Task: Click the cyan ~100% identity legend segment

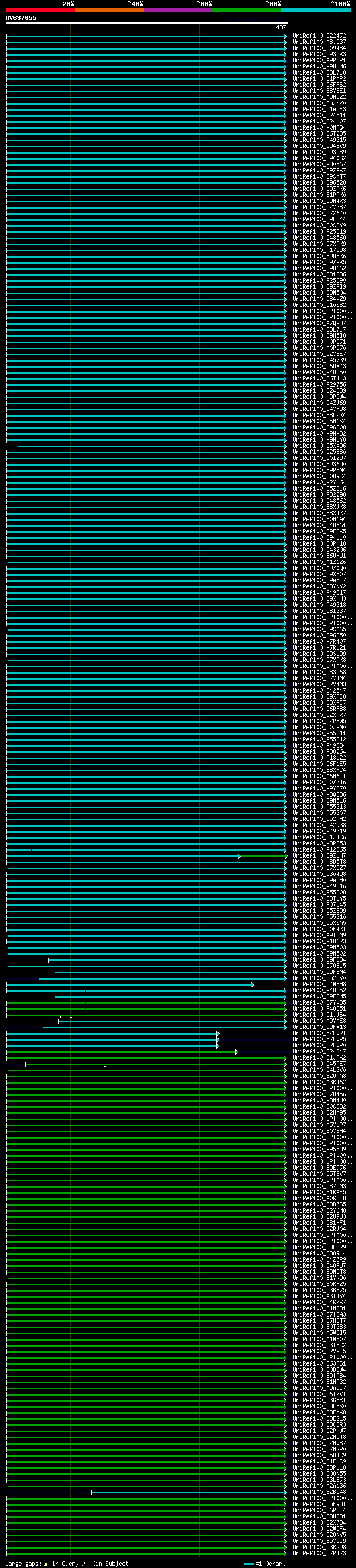Action: (316, 10)
